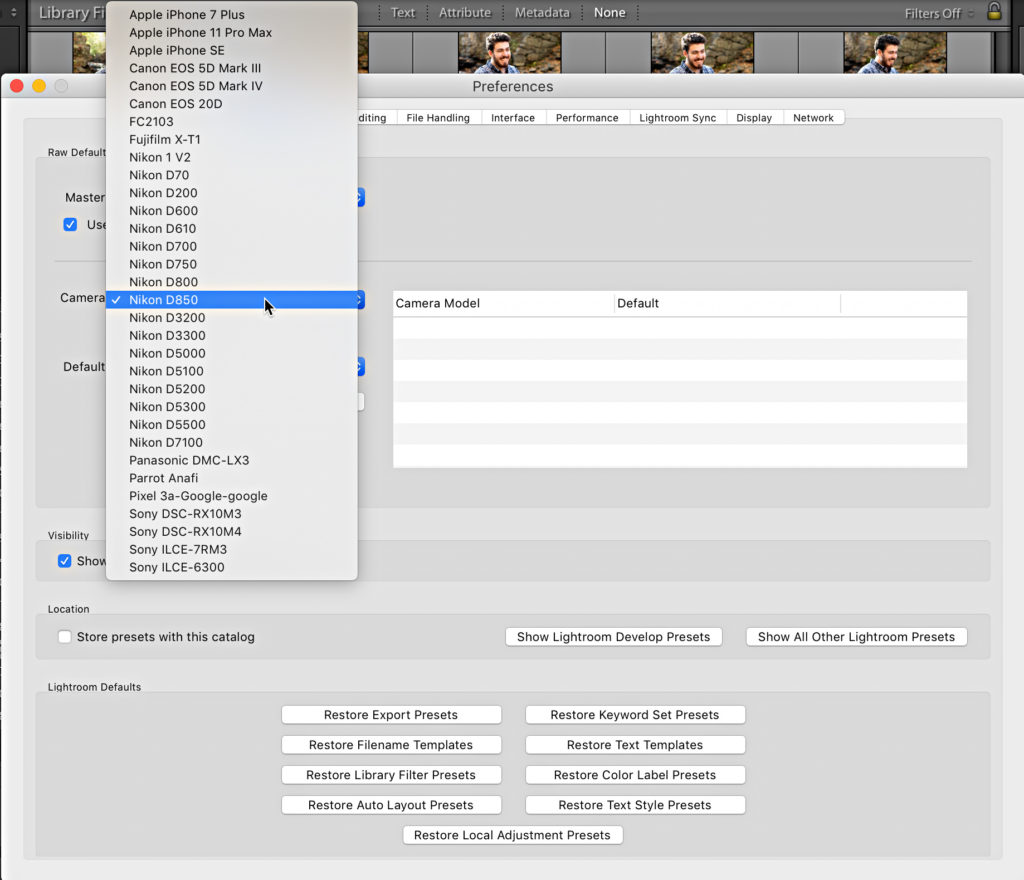Select Fujifilm X-T1

coord(232,140)
